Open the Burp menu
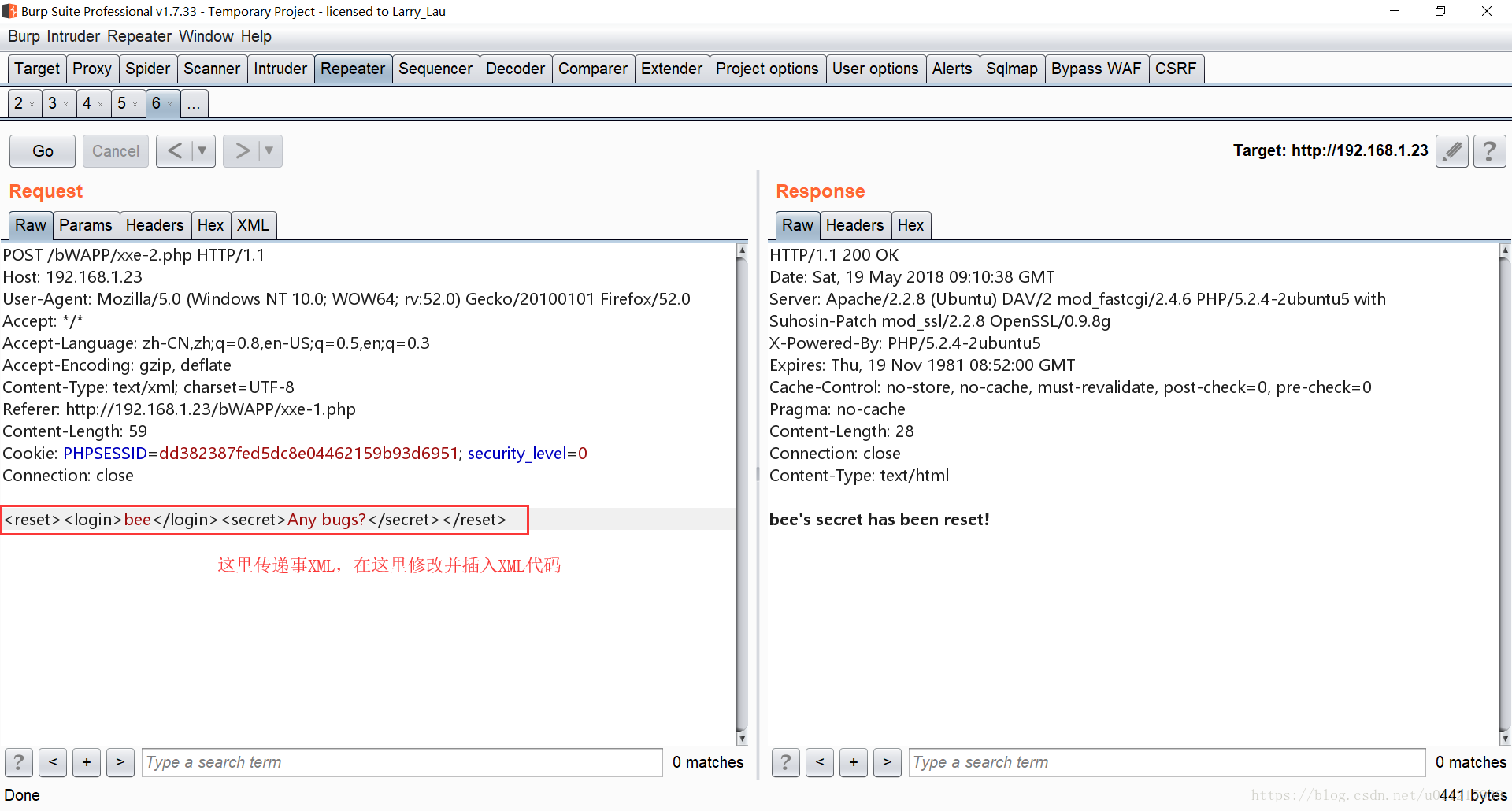The height and width of the screenshot is (811, 1512). (24, 36)
